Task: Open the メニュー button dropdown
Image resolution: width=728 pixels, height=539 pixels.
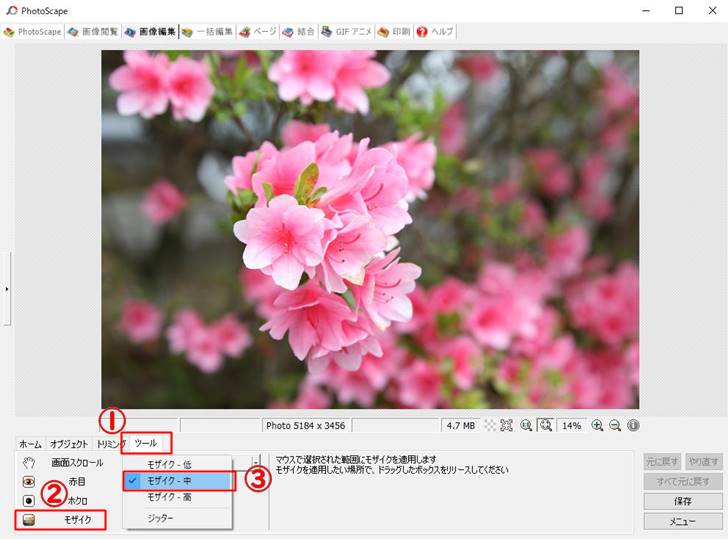Action: (x=682, y=521)
